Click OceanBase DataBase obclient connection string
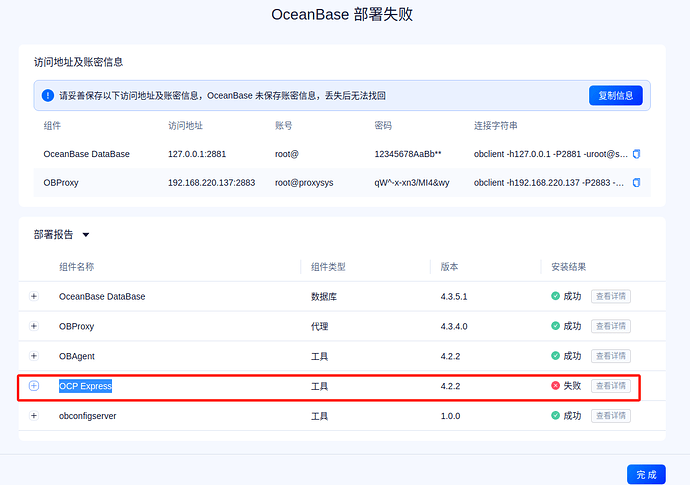 tap(551, 154)
